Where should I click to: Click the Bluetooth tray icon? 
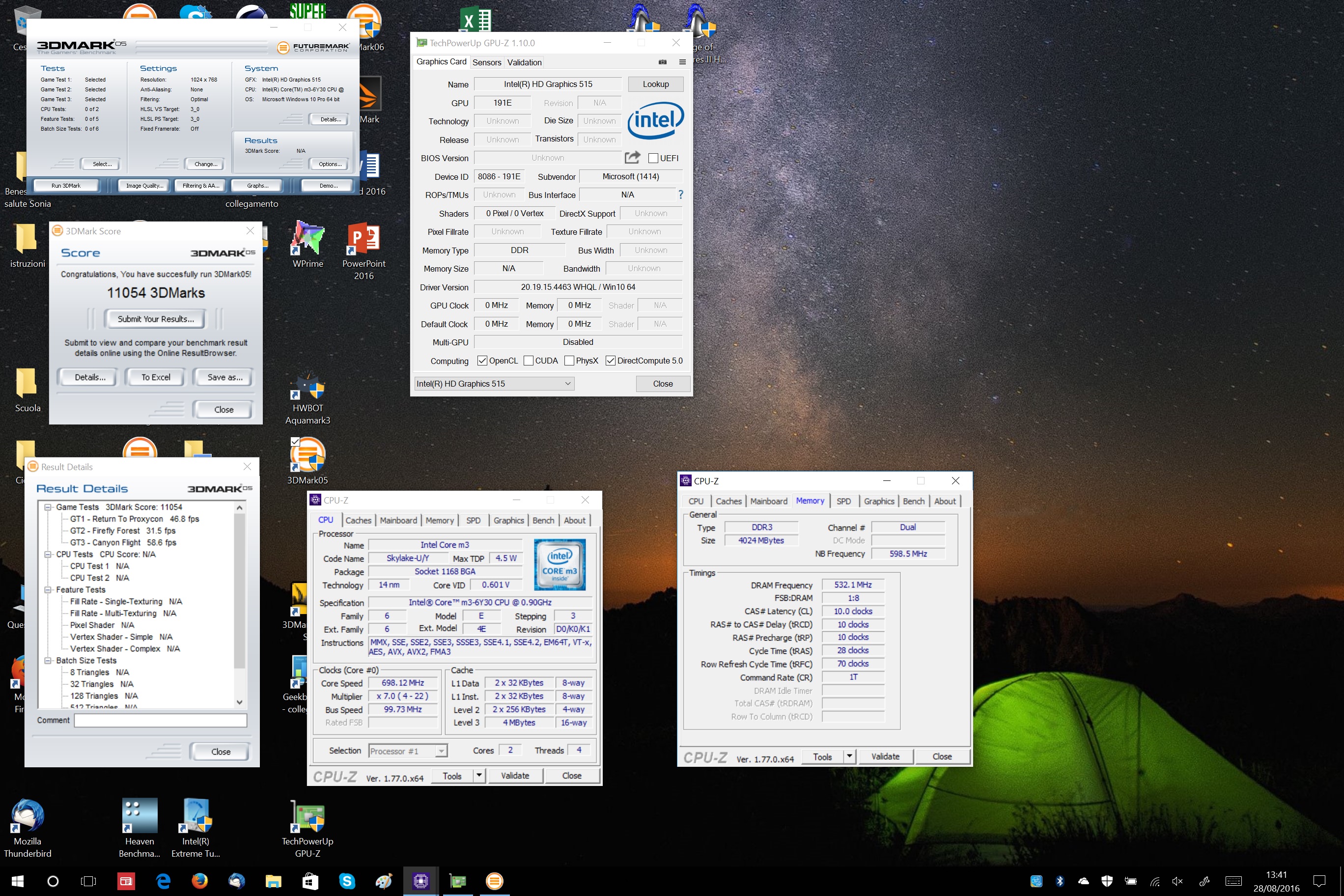[1060, 881]
